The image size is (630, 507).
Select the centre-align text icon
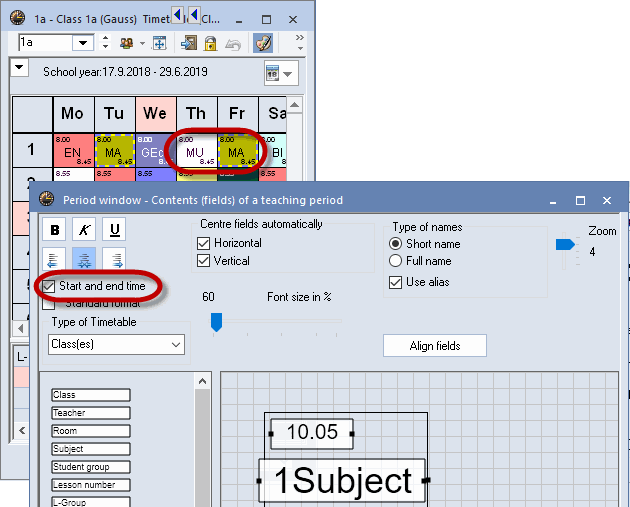pyautogui.click(x=85, y=259)
